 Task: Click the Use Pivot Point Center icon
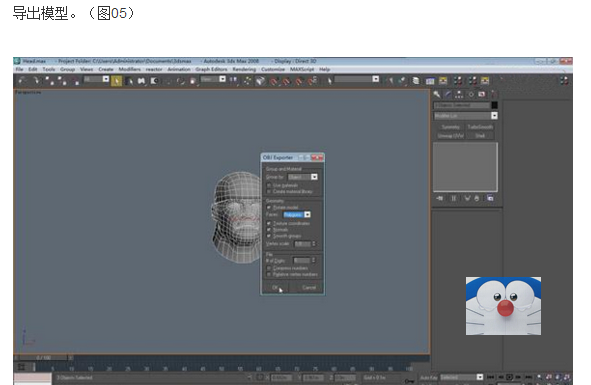(234, 81)
